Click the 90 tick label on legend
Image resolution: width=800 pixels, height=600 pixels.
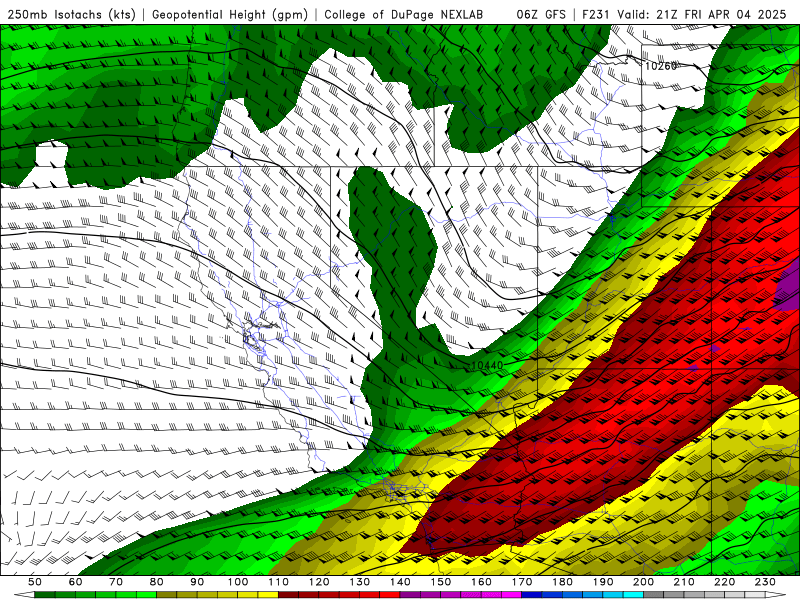pos(197,582)
